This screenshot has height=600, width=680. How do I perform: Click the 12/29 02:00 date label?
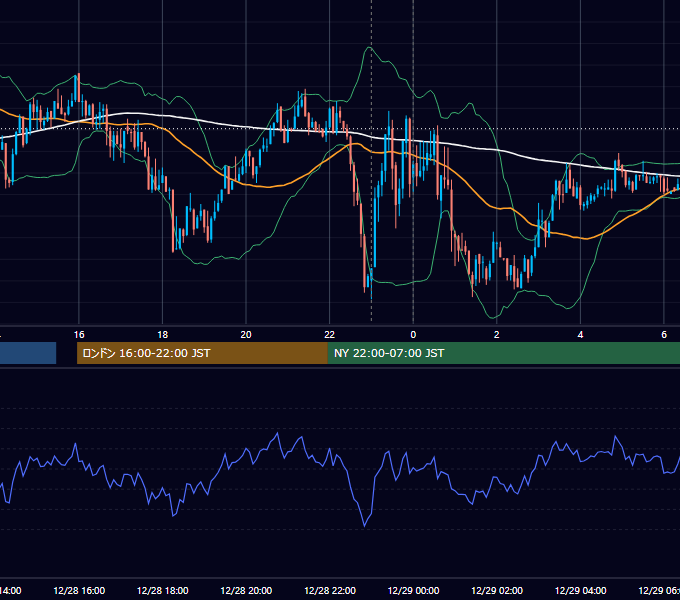coord(497,591)
